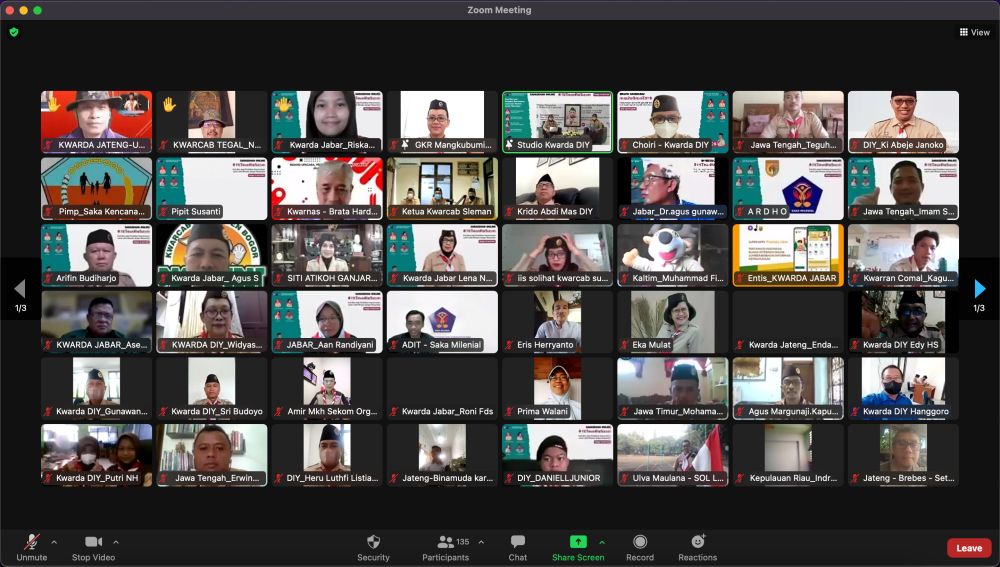Open the Reactions picker
Viewport: 1000px width, 567px height.
click(697, 547)
